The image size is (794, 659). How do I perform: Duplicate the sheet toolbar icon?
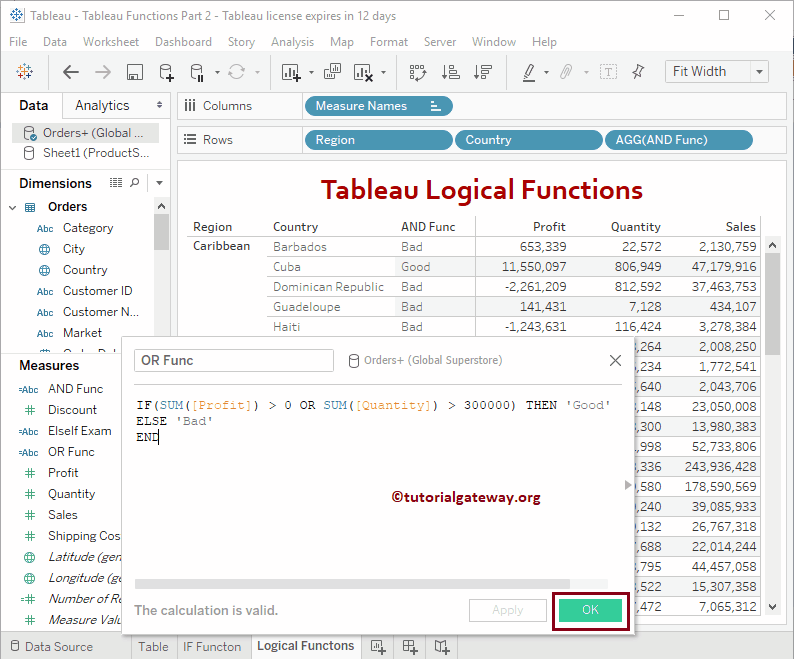coord(332,71)
